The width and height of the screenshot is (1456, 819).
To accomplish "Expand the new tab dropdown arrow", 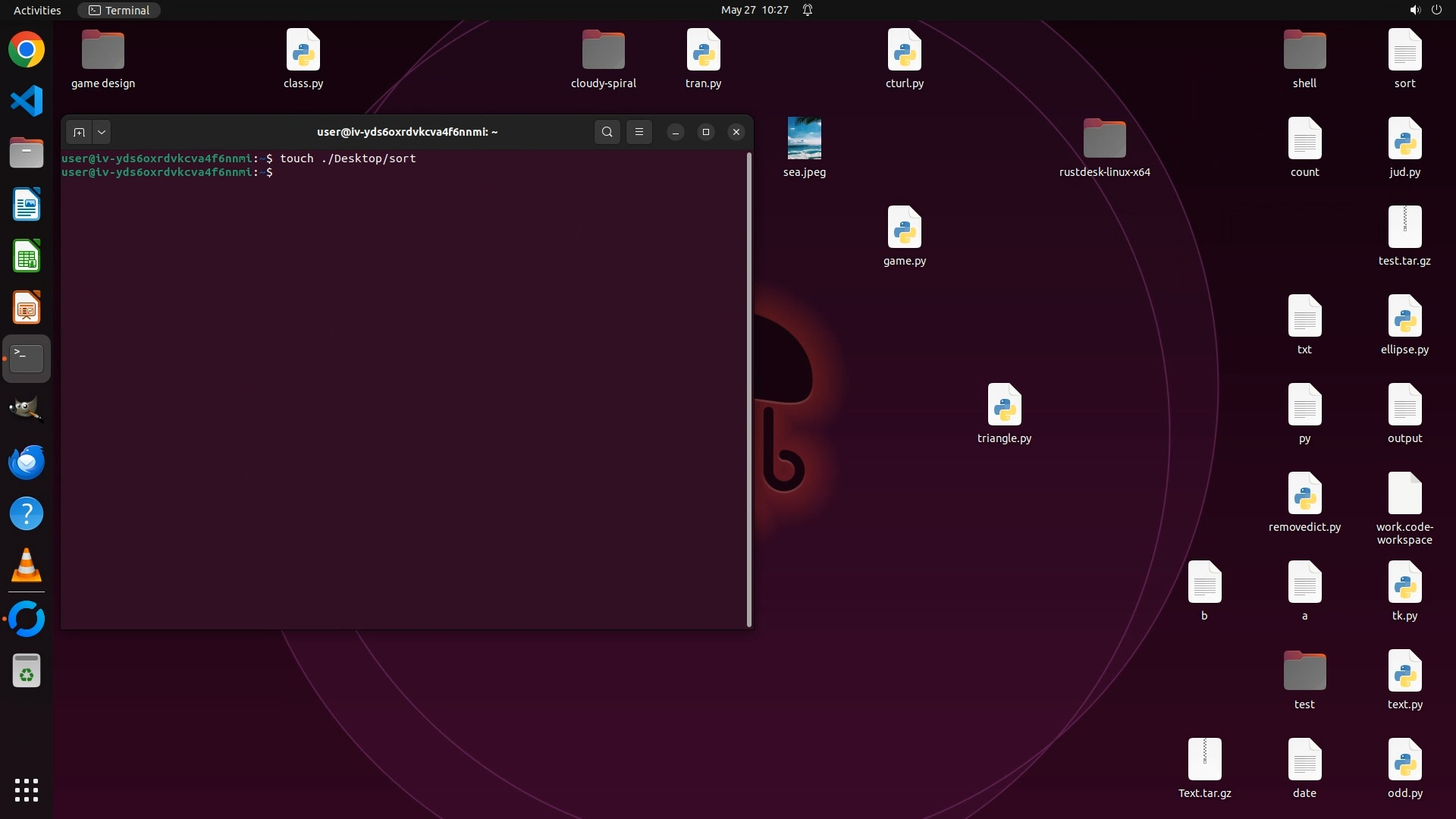I will coord(102,132).
